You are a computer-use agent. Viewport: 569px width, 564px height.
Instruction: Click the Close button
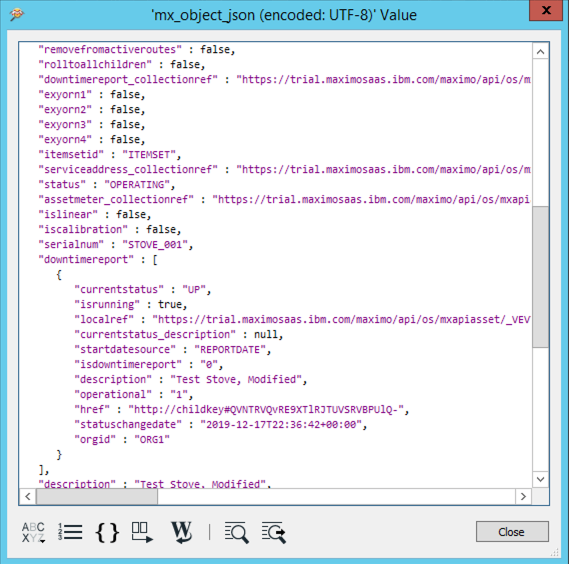click(512, 532)
